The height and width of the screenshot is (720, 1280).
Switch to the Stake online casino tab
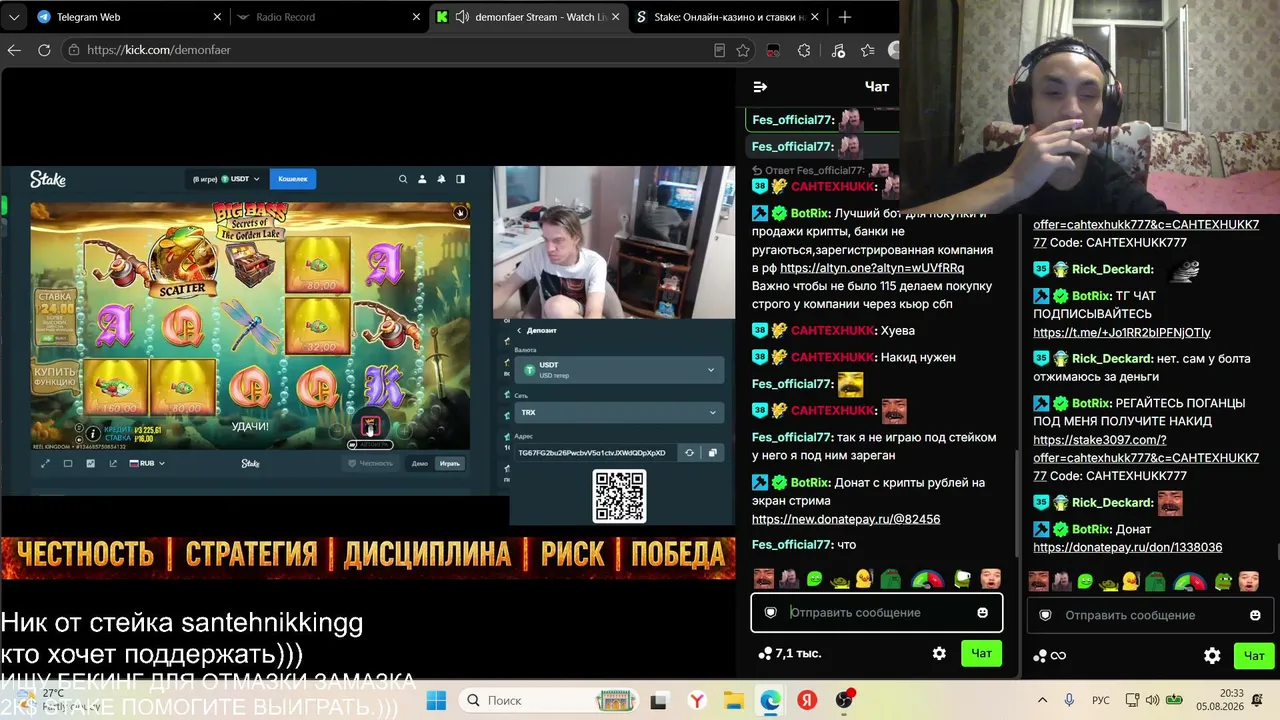coord(728,17)
